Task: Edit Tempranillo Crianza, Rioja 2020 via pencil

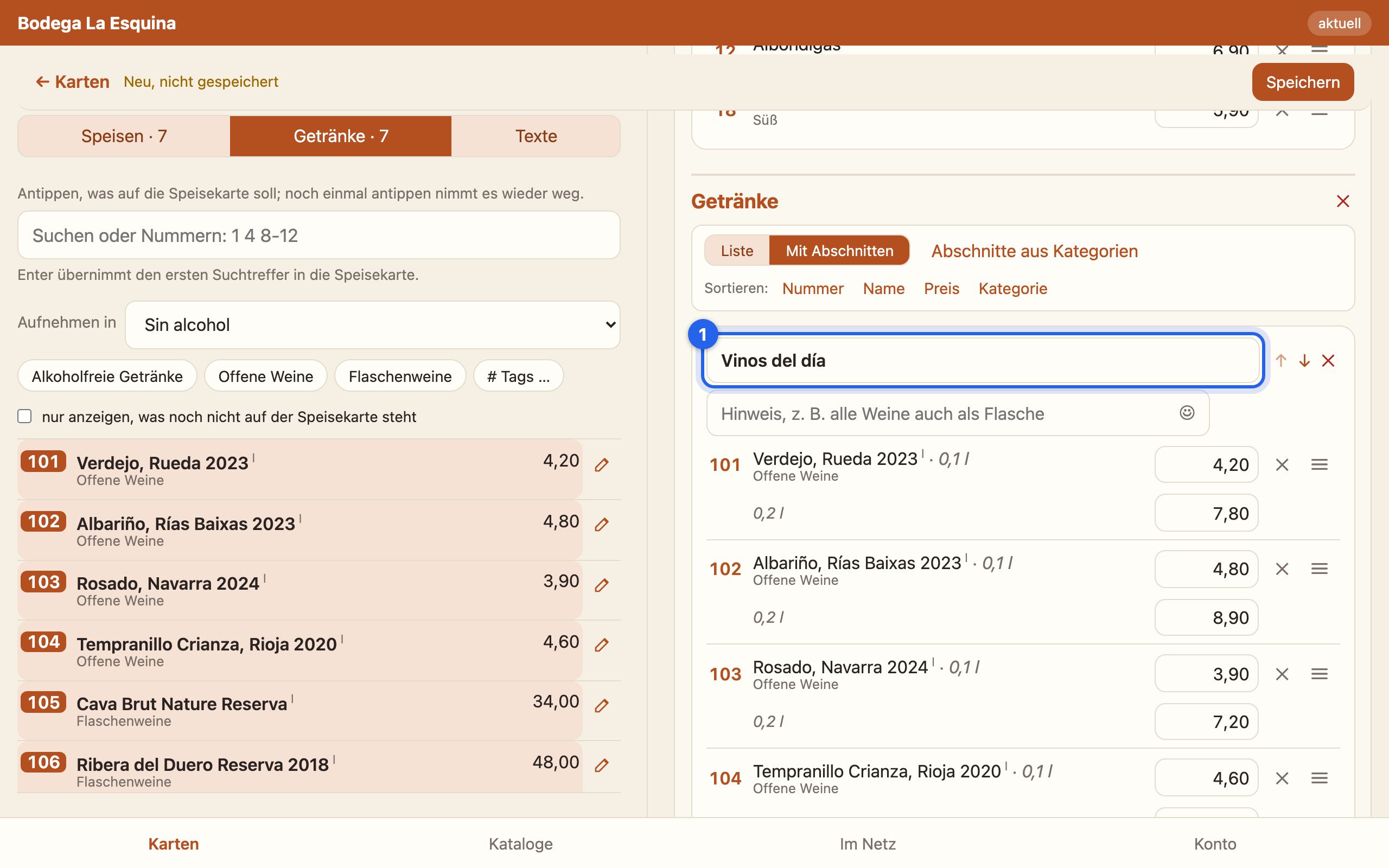Action: (x=601, y=645)
